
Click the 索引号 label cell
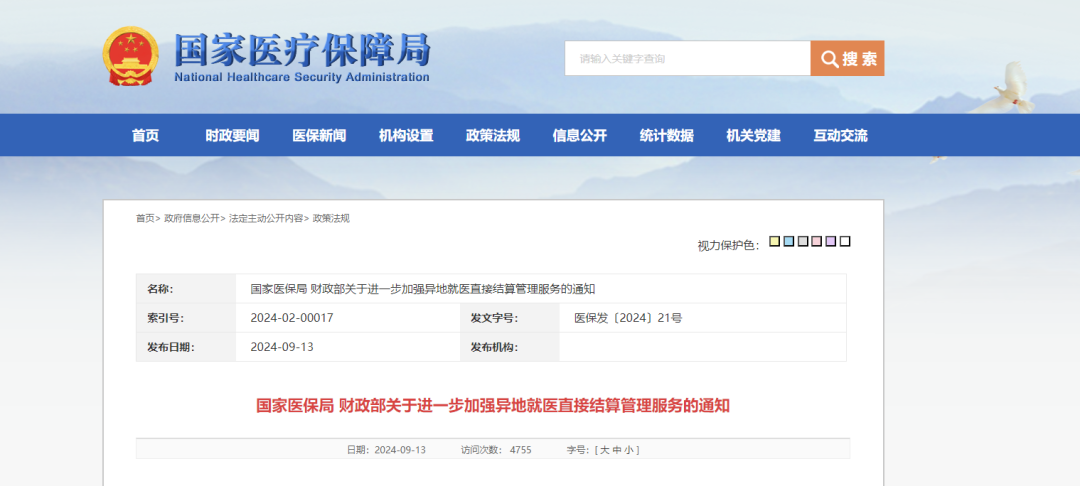186,318
